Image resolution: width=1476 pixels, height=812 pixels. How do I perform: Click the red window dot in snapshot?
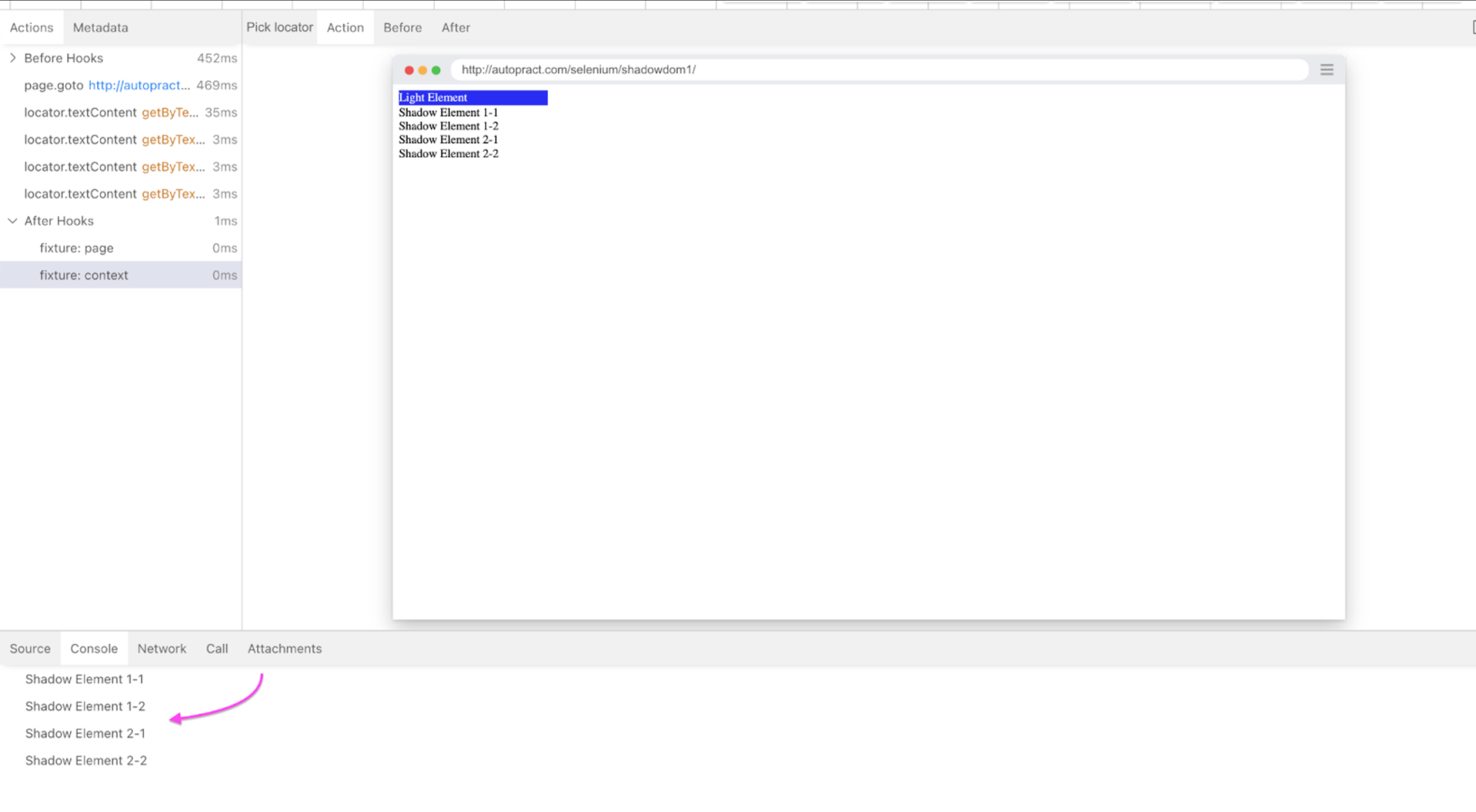(409, 70)
